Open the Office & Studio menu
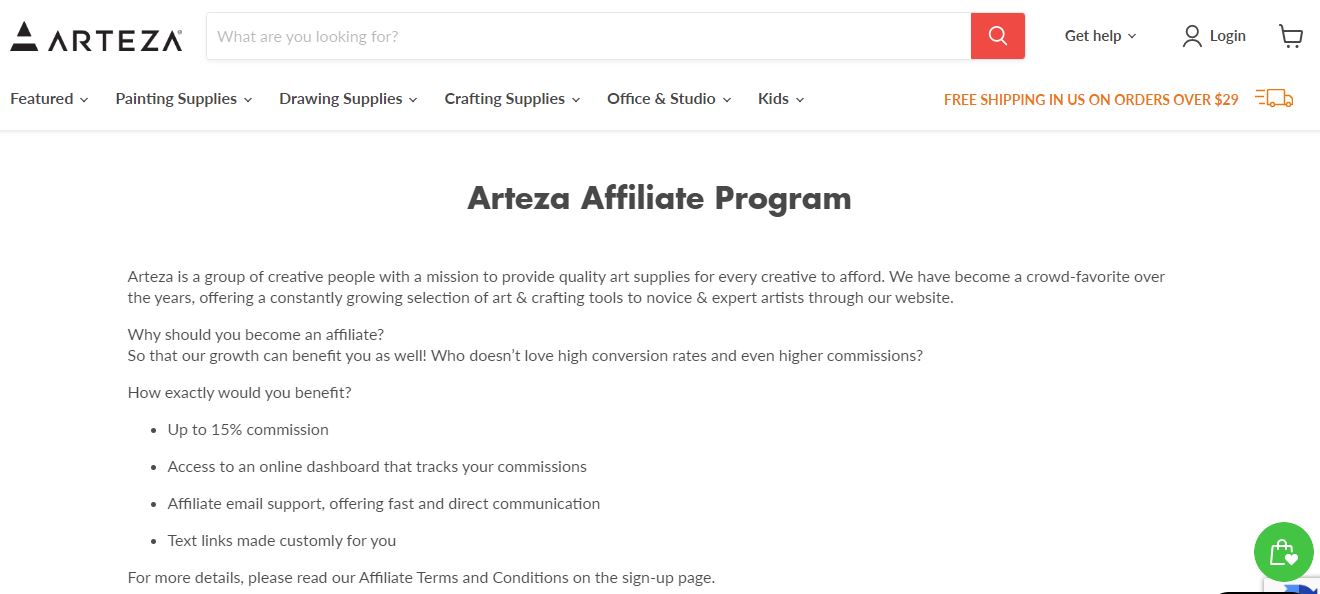 tap(669, 99)
